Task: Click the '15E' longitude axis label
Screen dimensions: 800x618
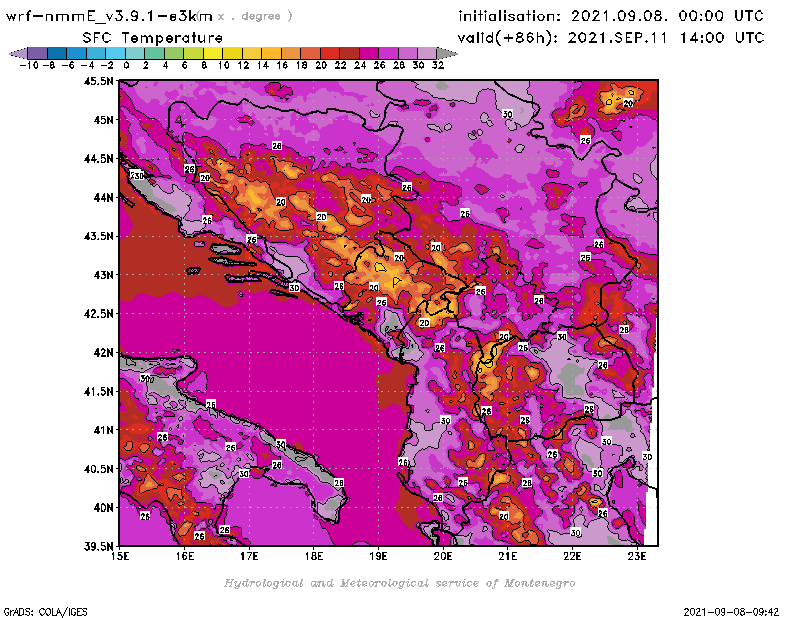Action: pos(120,556)
